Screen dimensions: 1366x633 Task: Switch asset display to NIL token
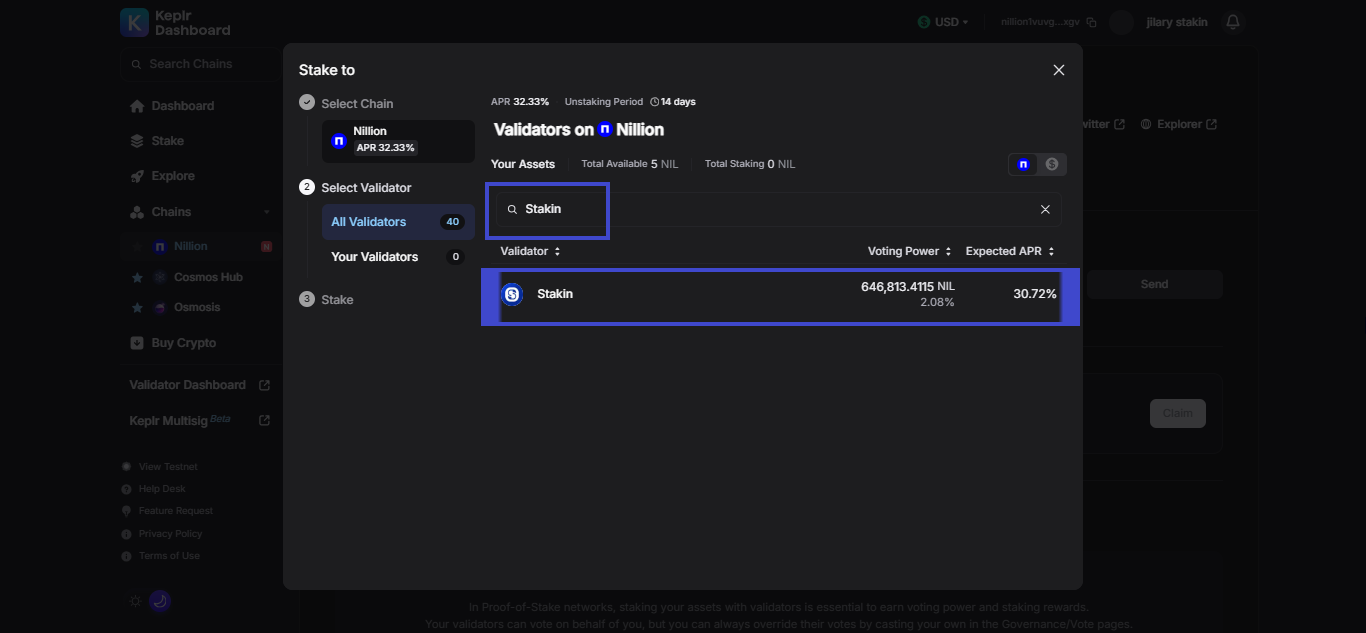(1023, 164)
